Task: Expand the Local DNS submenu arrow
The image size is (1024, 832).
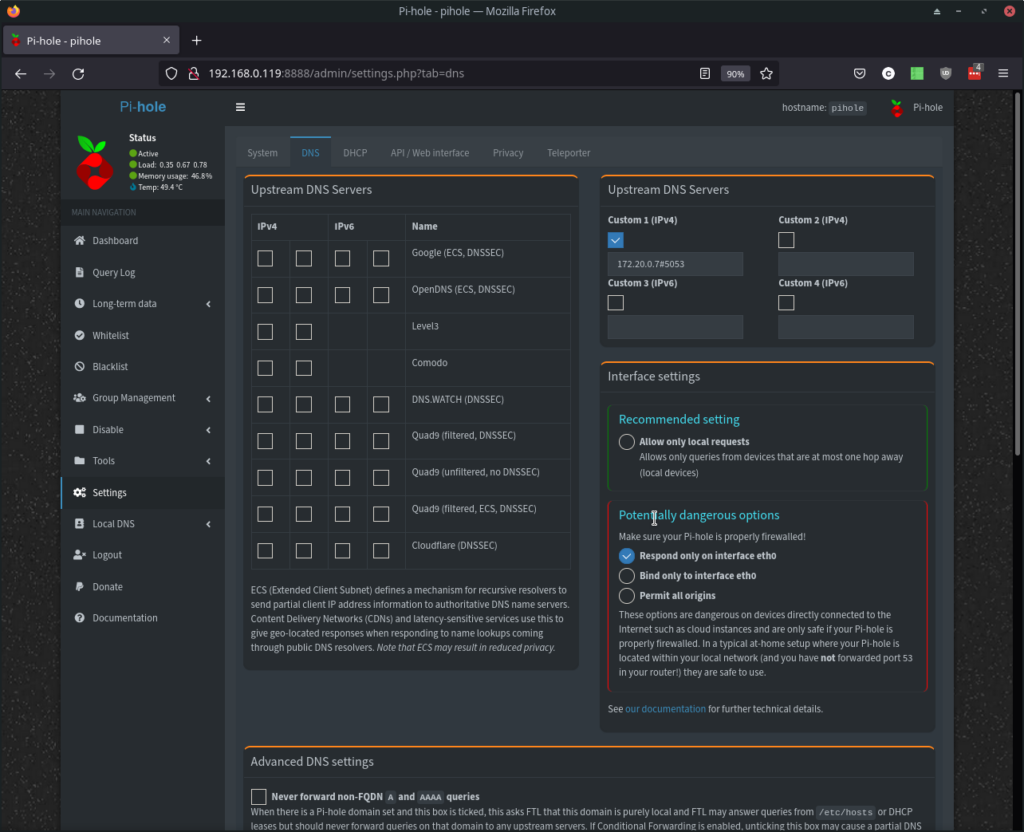Action: click(208, 524)
